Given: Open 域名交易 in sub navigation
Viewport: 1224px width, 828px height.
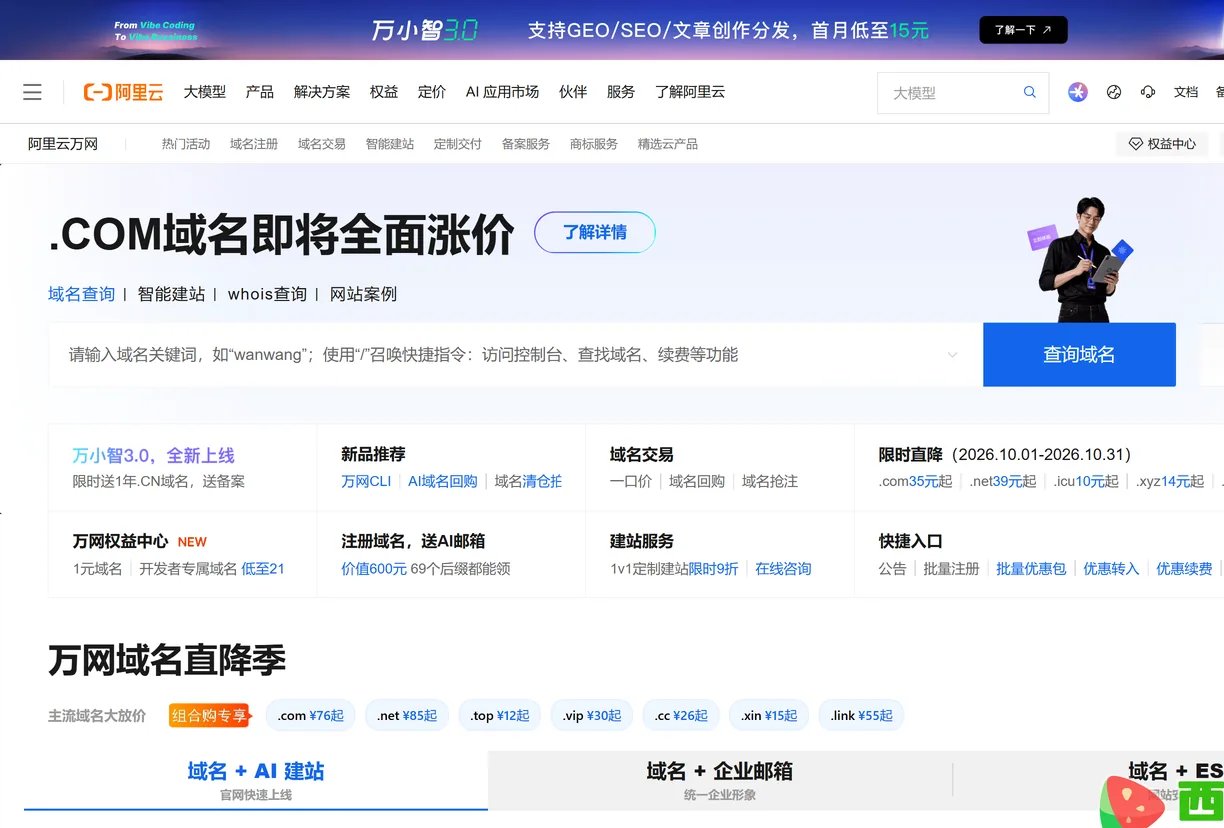Looking at the screenshot, I should [322, 144].
